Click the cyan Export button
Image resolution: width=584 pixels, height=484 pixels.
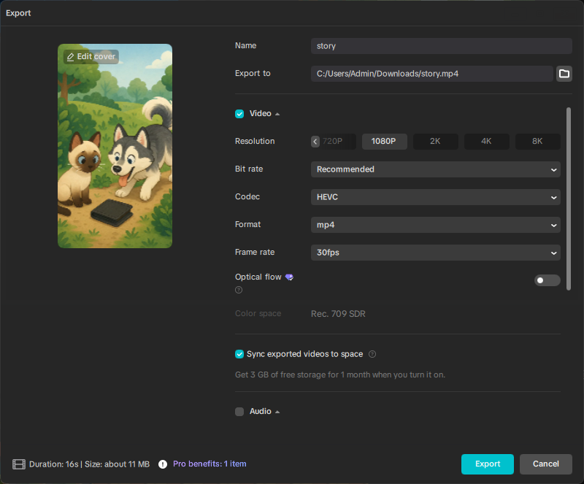click(487, 464)
